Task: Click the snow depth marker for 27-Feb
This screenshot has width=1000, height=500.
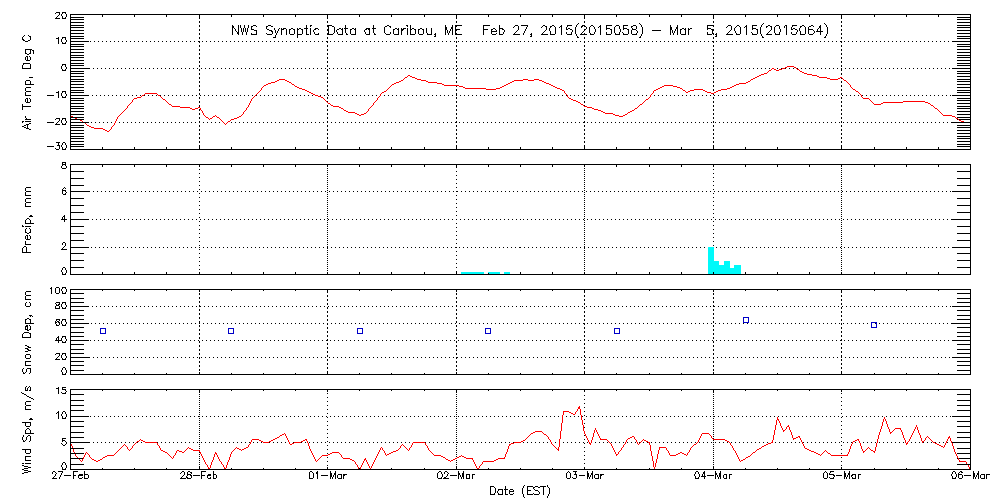Action: coord(102,331)
